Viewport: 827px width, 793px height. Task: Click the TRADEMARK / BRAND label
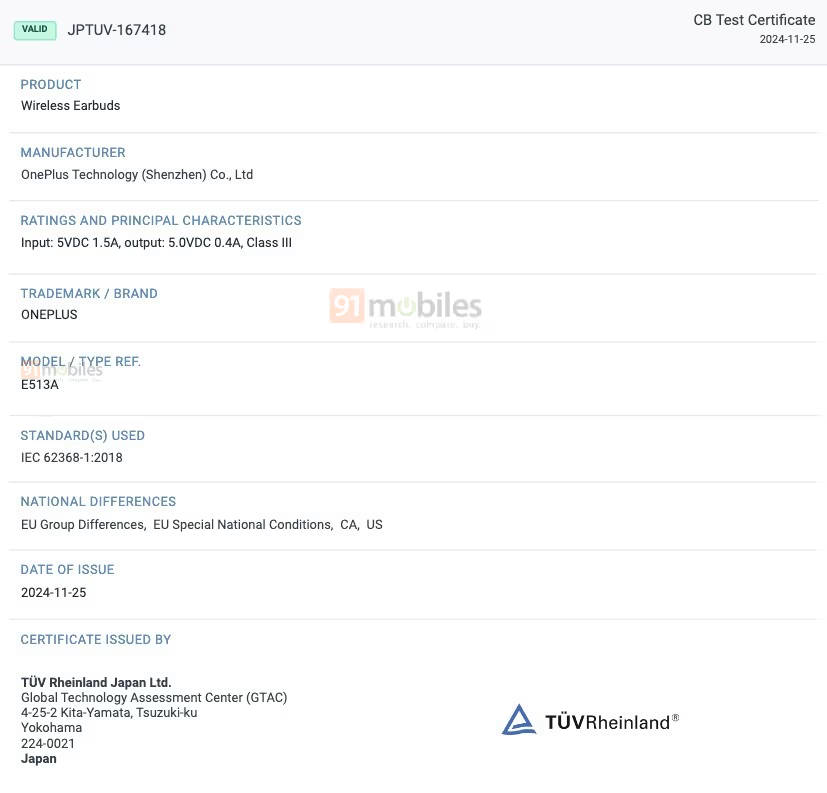(89, 293)
